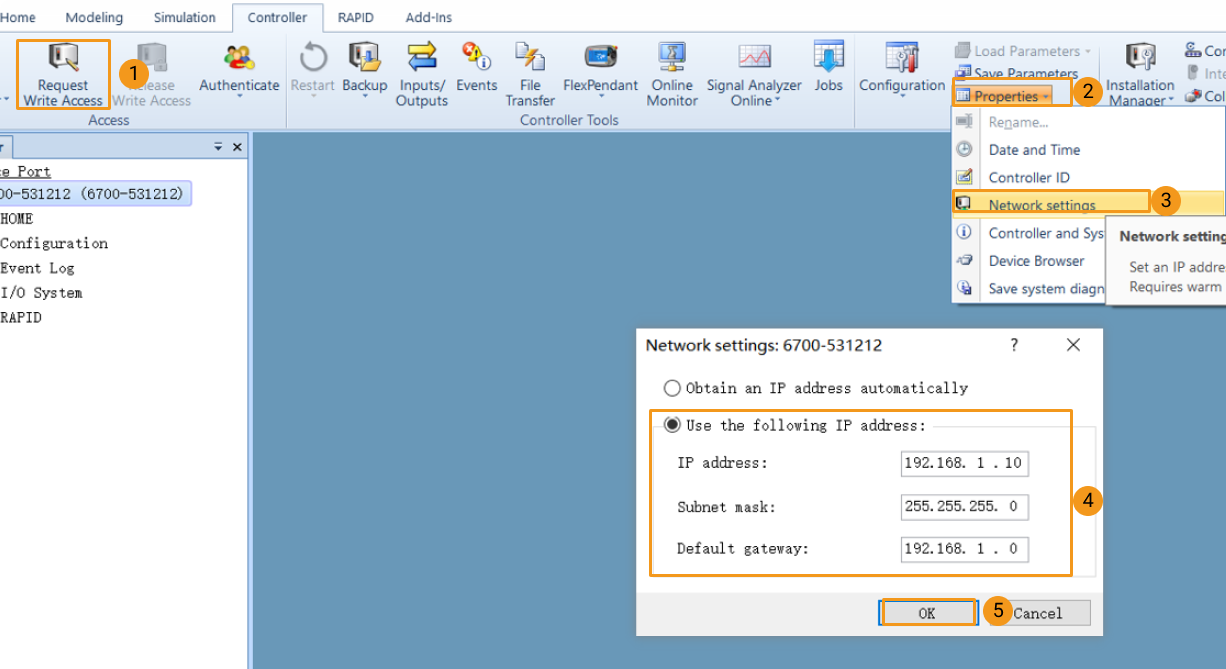Image resolution: width=1226 pixels, height=669 pixels.
Task: Select Controller ID menu entry
Action: [x=1029, y=178]
